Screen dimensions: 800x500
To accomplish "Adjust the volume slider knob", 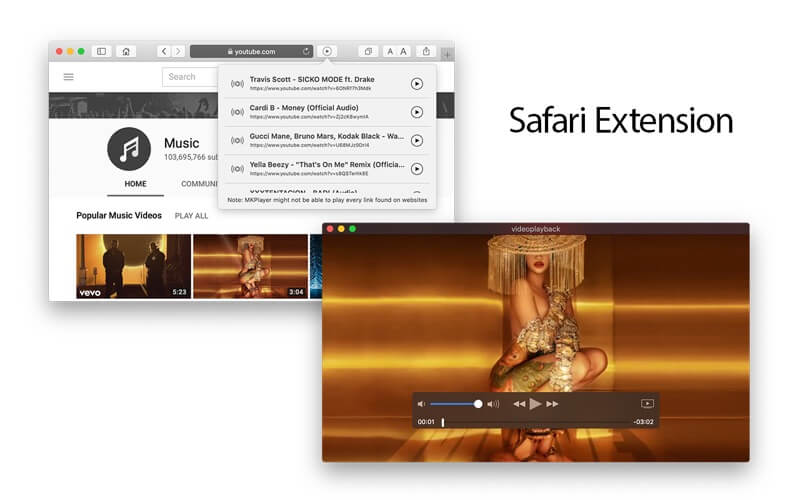I will coord(478,404).
